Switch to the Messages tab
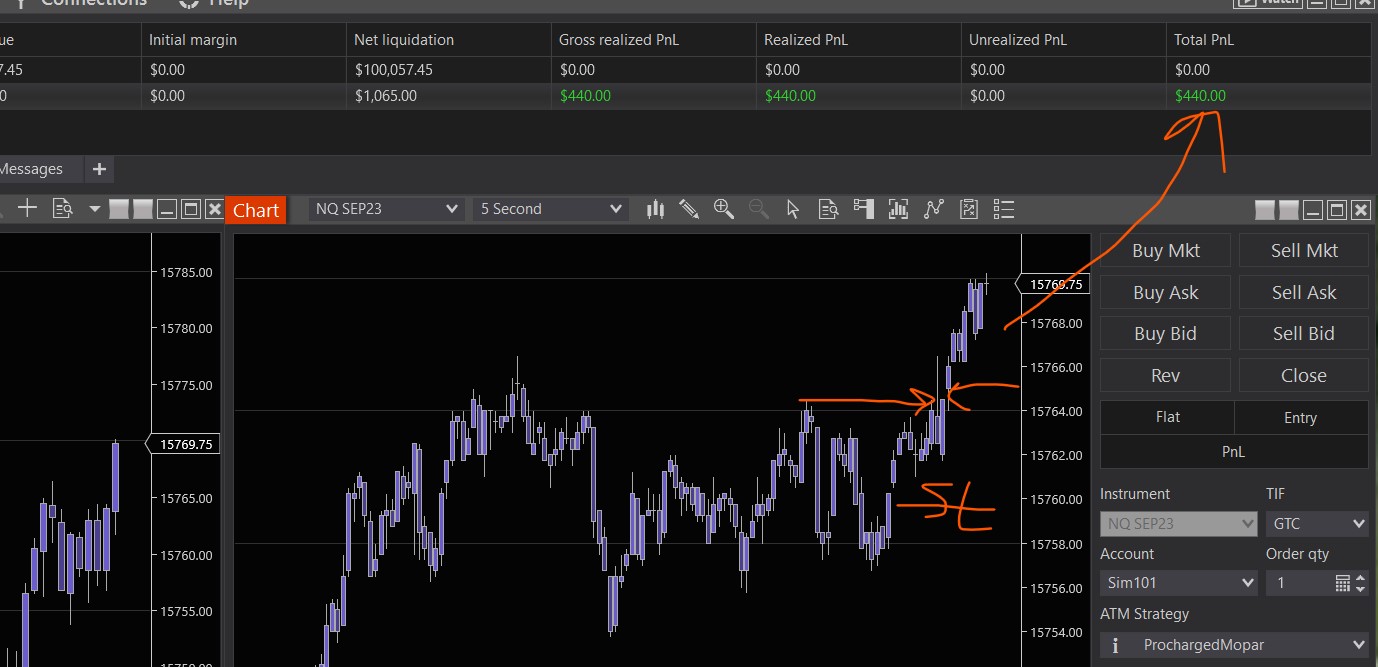Viewport: 1378px width, 667px height. coord(31,169)
